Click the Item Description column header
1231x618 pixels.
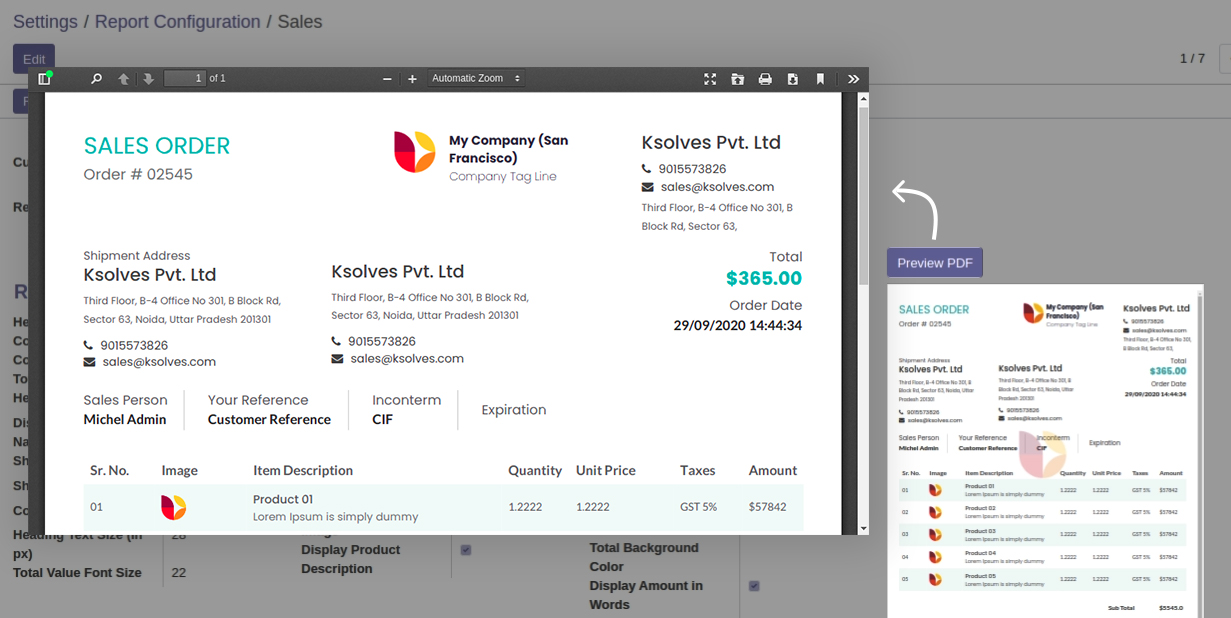[x=303, y=470]
